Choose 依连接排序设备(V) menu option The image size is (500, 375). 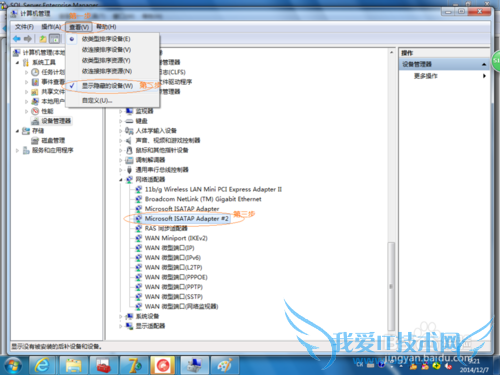(x=106, y=50)
